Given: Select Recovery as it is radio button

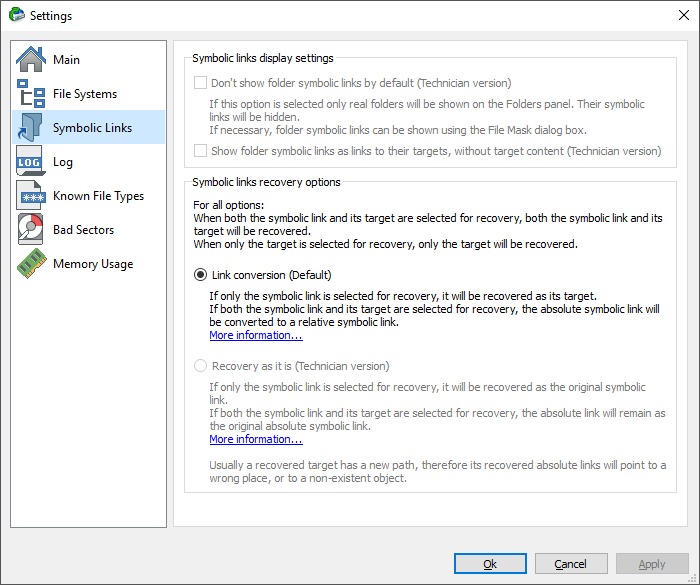Looking at the screenshot, I should (x=200, y=366).
